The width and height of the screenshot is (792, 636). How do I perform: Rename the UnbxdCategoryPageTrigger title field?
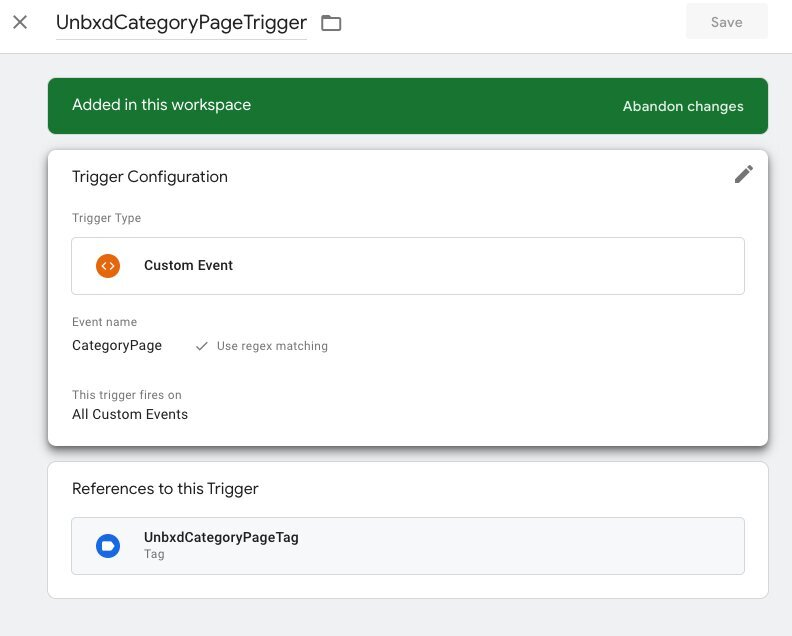pyautogui.click(x=181, y=23)
